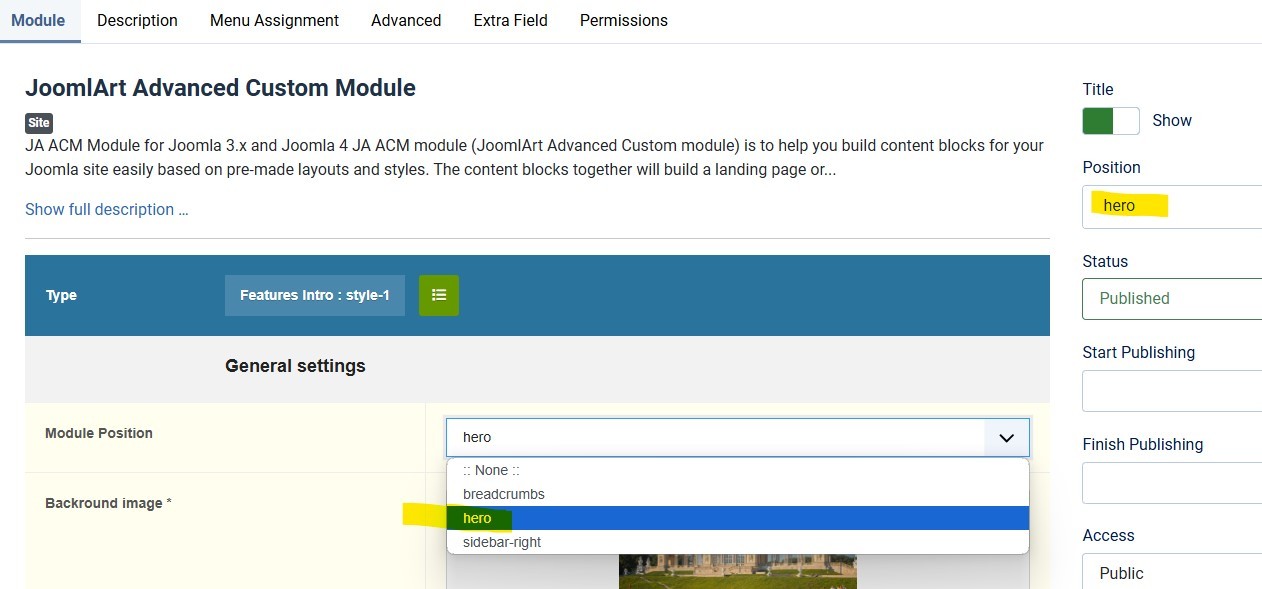Switch to the Permissions tab
The height and width of the screenshot is (589, 1262).
coord(623,20)
